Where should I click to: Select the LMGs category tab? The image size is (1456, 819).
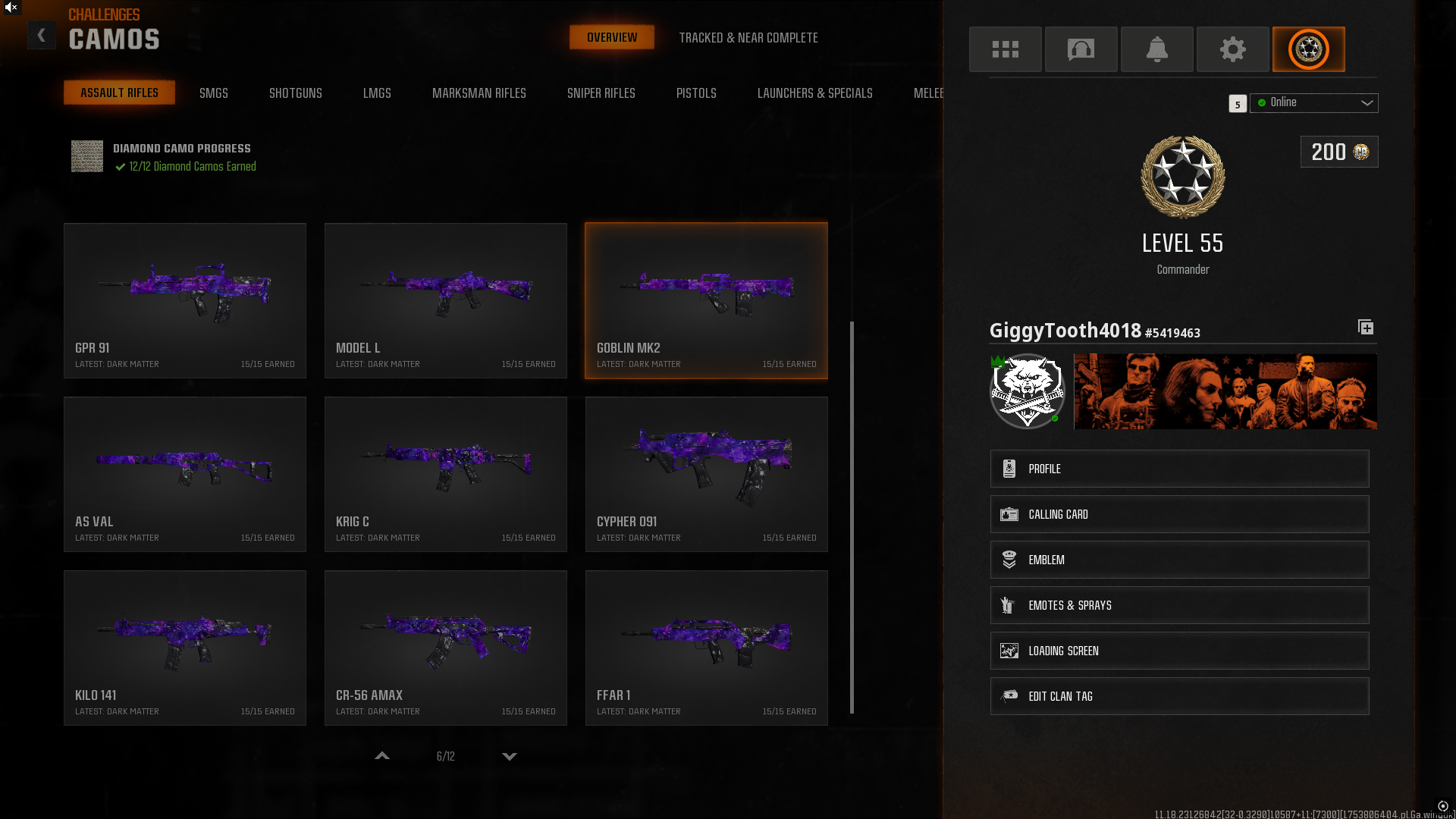click(x=377, y=93)
